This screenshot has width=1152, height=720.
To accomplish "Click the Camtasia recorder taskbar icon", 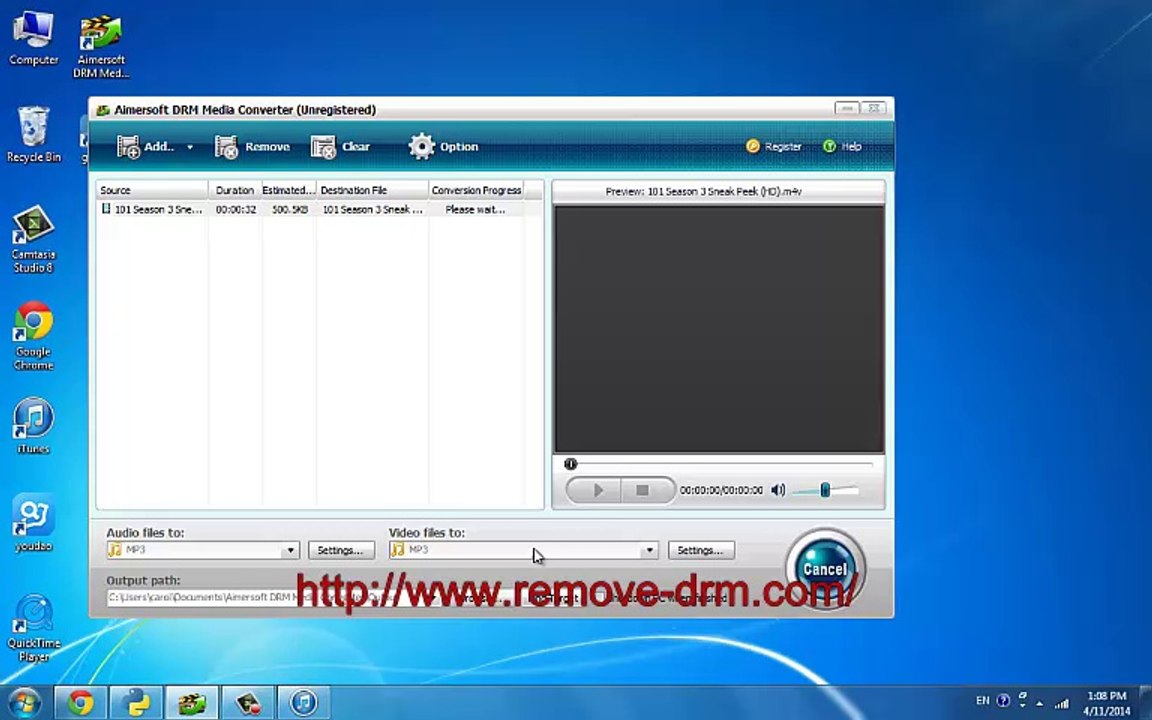I will (x=248, y=703).
